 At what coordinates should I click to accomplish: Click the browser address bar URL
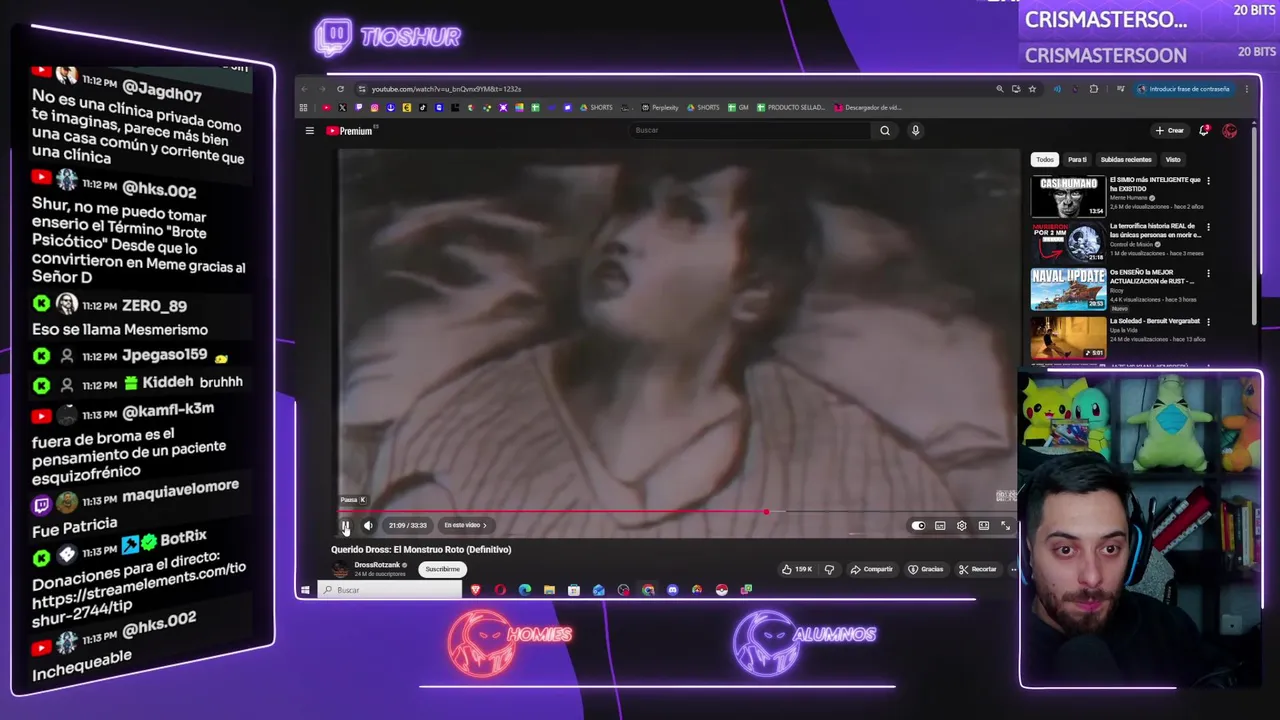(446, 89)
